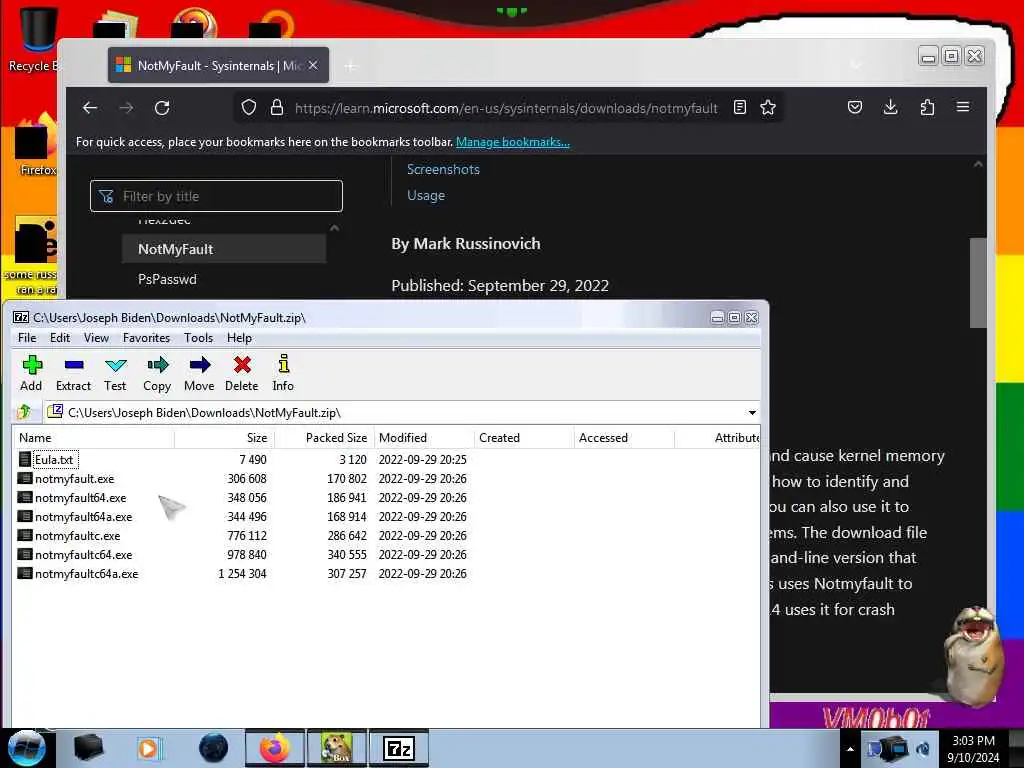Open the Favorites menu in 7-Zip
Viewport: 1024px width, 768px height.
tap(146, 338)
